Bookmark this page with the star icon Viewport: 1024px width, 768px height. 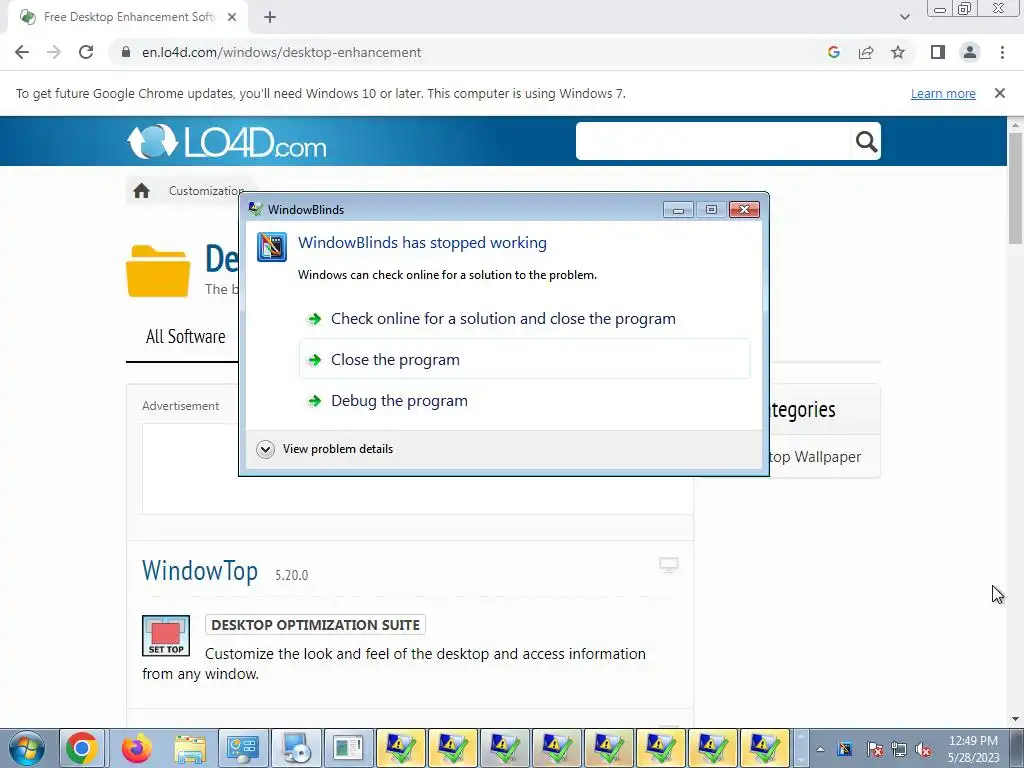click(898, 52)
